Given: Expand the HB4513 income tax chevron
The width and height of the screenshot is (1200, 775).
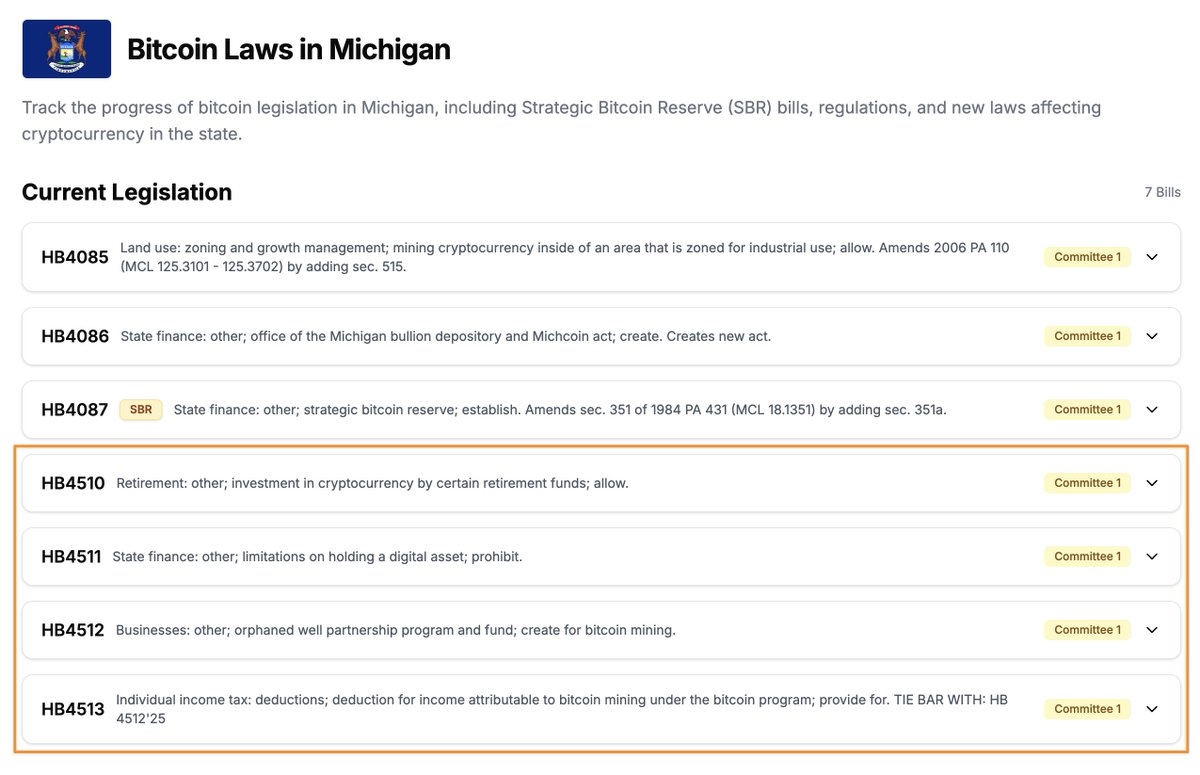Looking at the screenshot, I should [x=1152, y=709].
